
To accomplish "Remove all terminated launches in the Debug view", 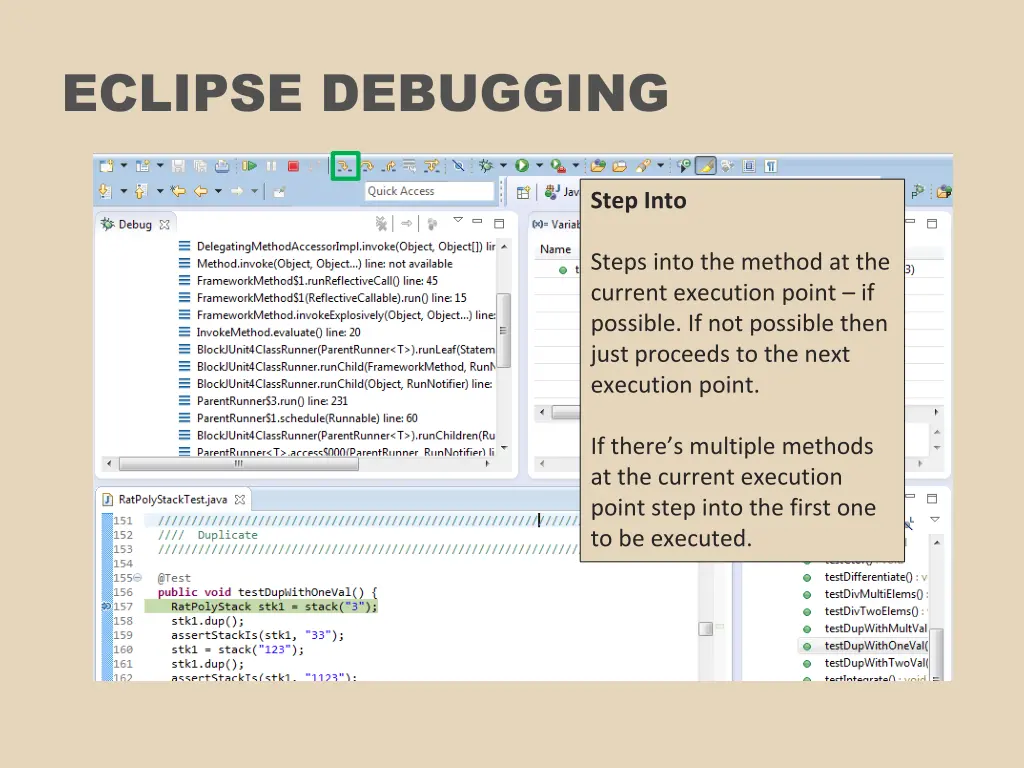I will pyautogui.click(x=381, y=223).
